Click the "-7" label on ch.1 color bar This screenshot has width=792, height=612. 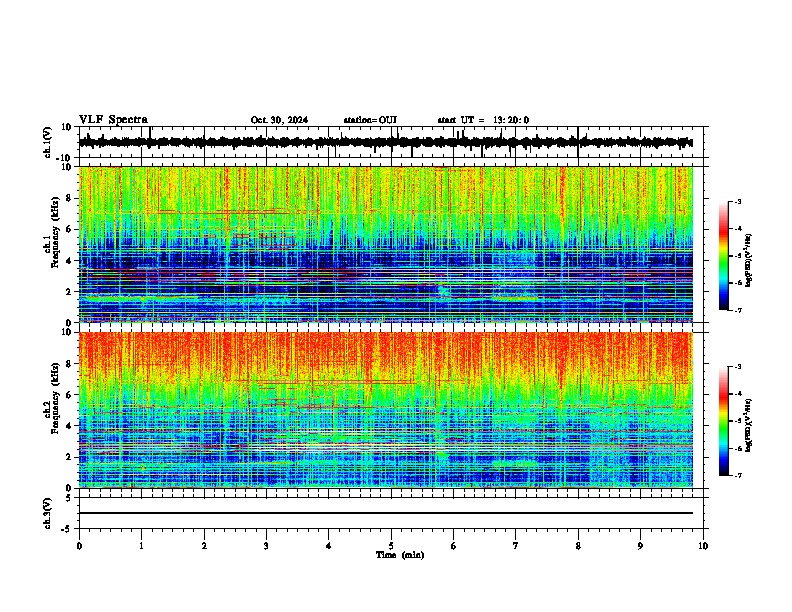pos(737,310)
